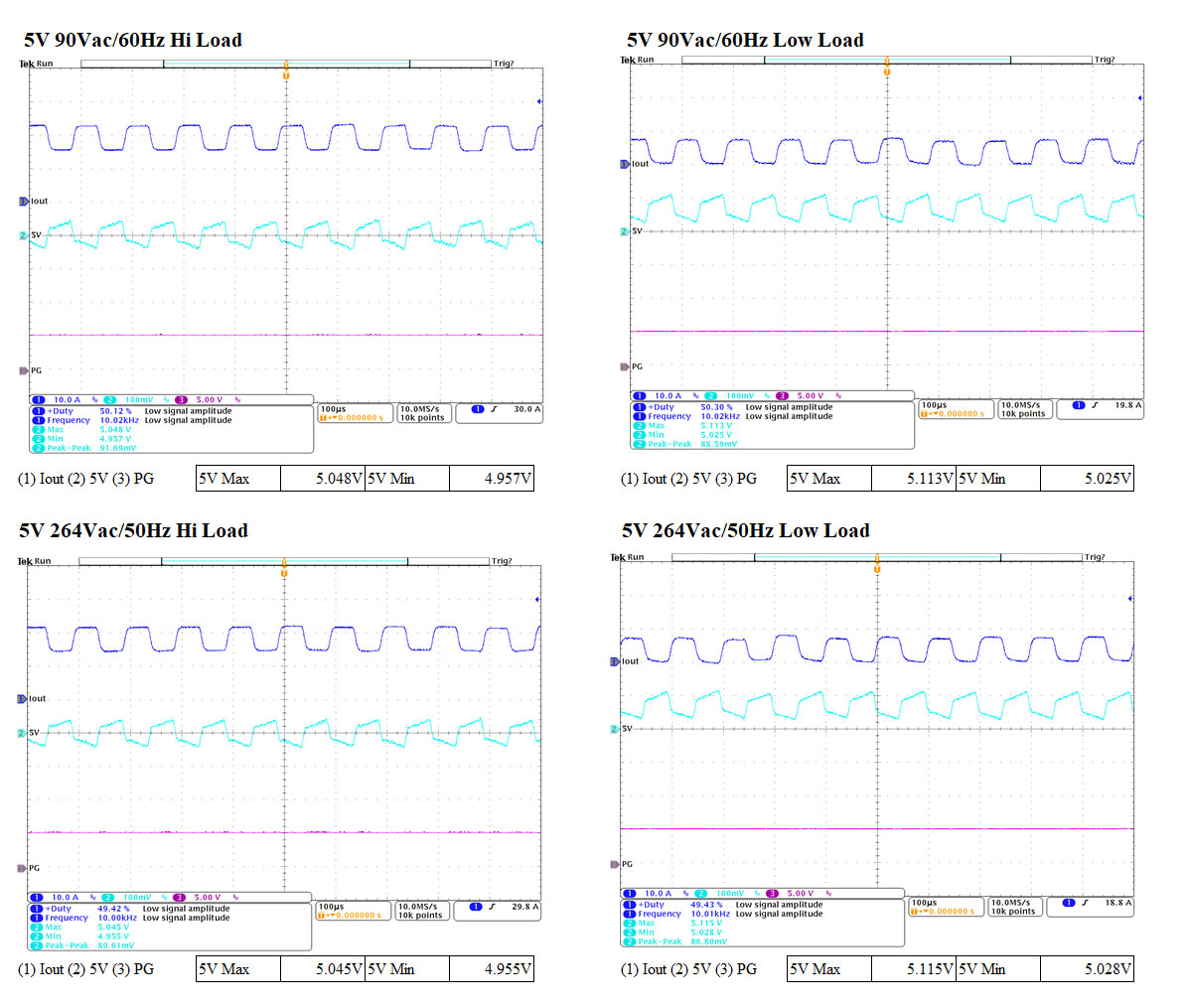1188x1008 pixels.
Task: Click the 5.045V table cell
Action: coord(323,969)
